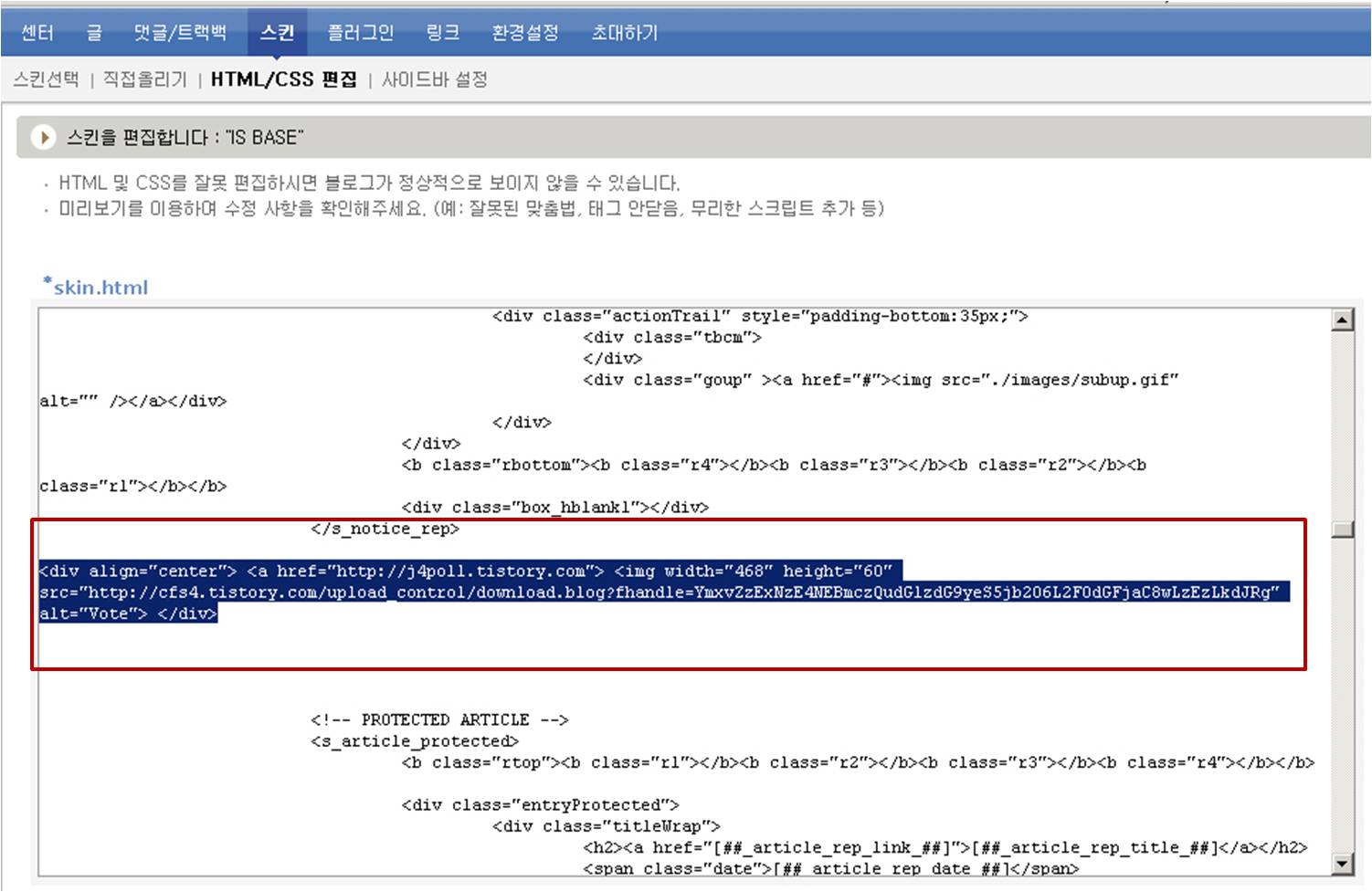Screen dimensions: 1372x892
Task: Switch to 댓글/트랙백 tab
Action: click(x=180, y=33)
